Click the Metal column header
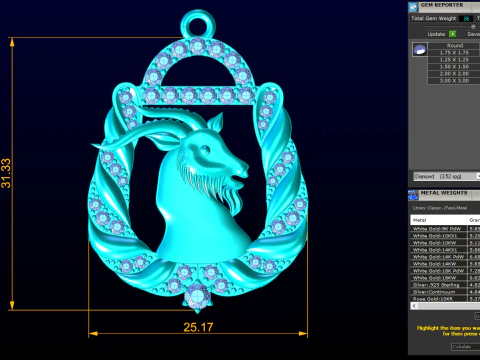 pyautogui.click(x=438, y=220)
